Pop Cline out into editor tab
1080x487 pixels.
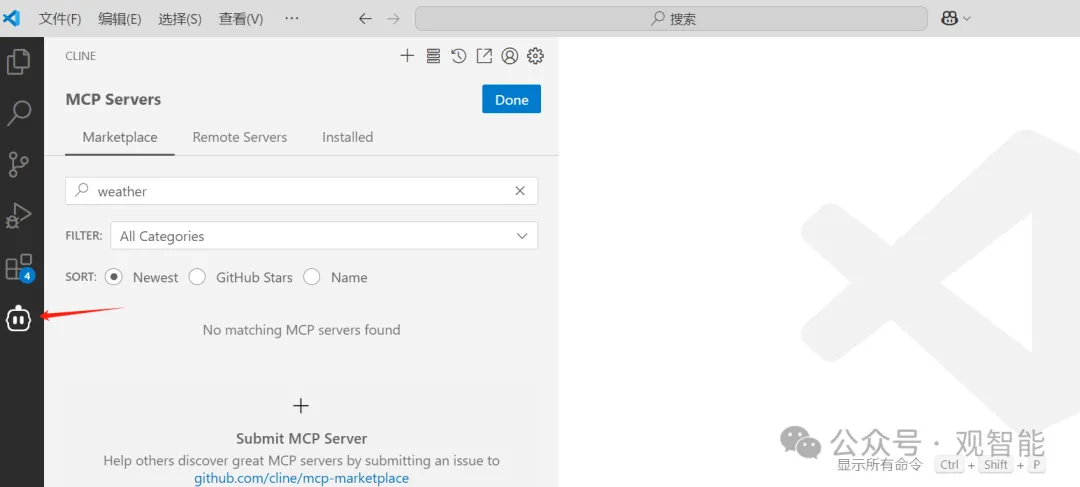click(484, 56)
